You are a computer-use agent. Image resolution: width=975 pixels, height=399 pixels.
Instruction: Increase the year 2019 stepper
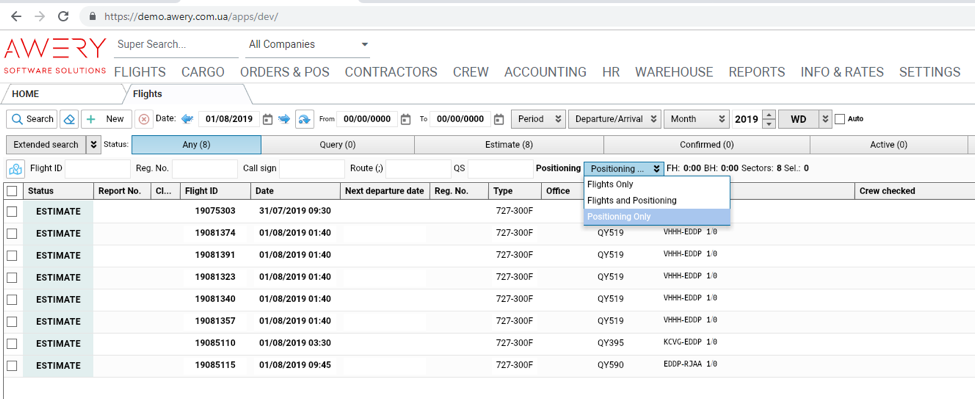(x=769, y=114)
